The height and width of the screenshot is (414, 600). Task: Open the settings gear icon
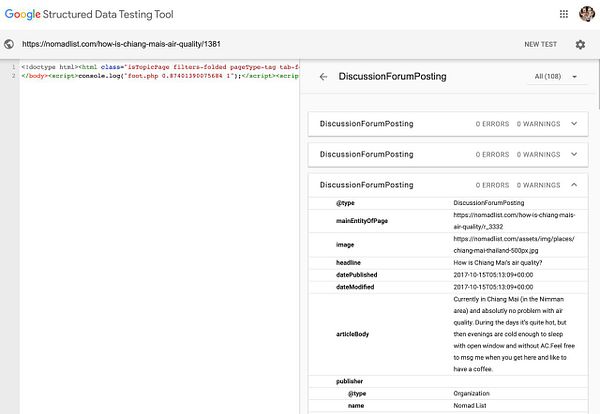[x=580, y=44]
